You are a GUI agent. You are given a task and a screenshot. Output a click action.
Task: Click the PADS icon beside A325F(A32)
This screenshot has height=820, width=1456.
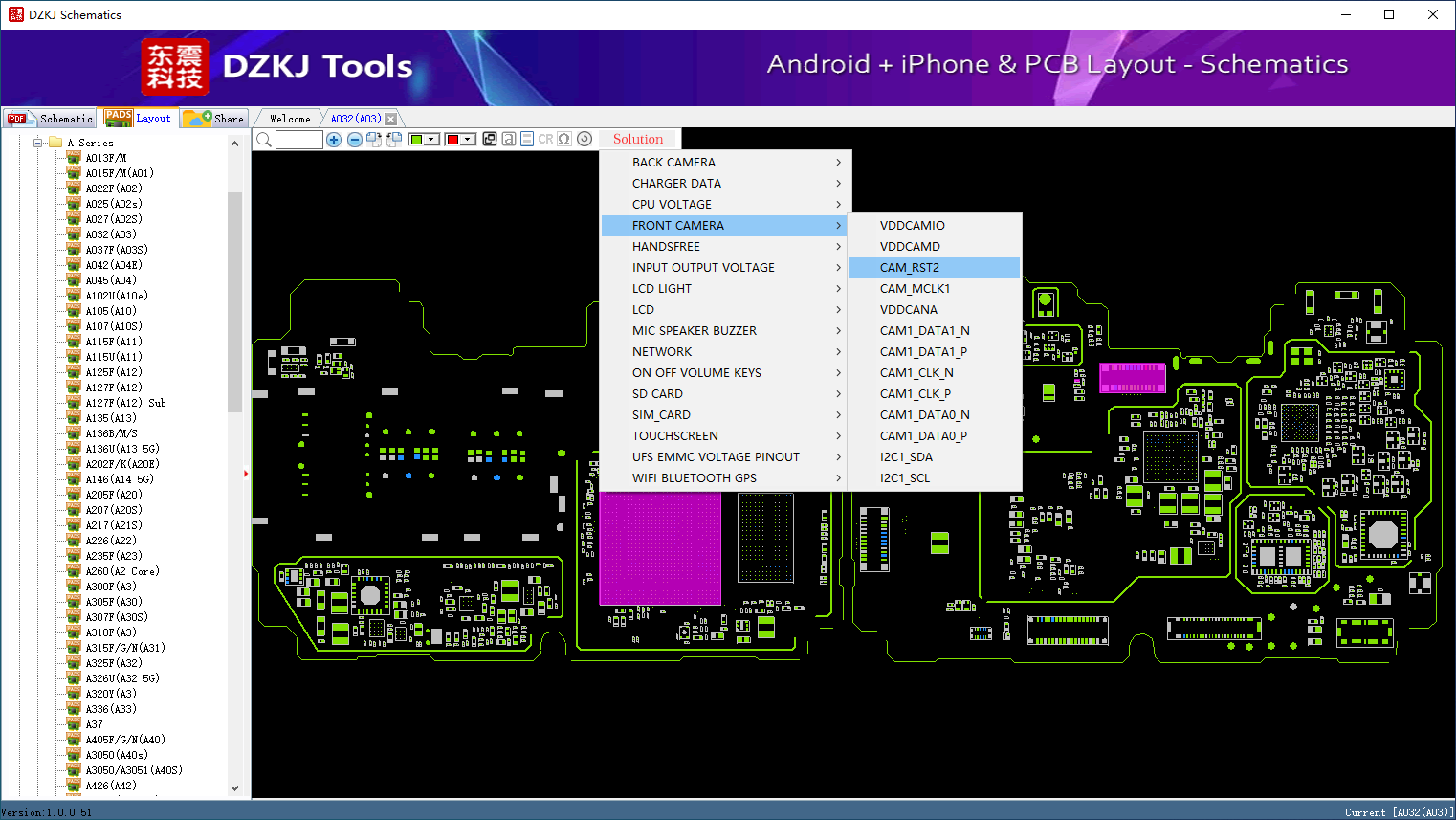coord(74,663)
